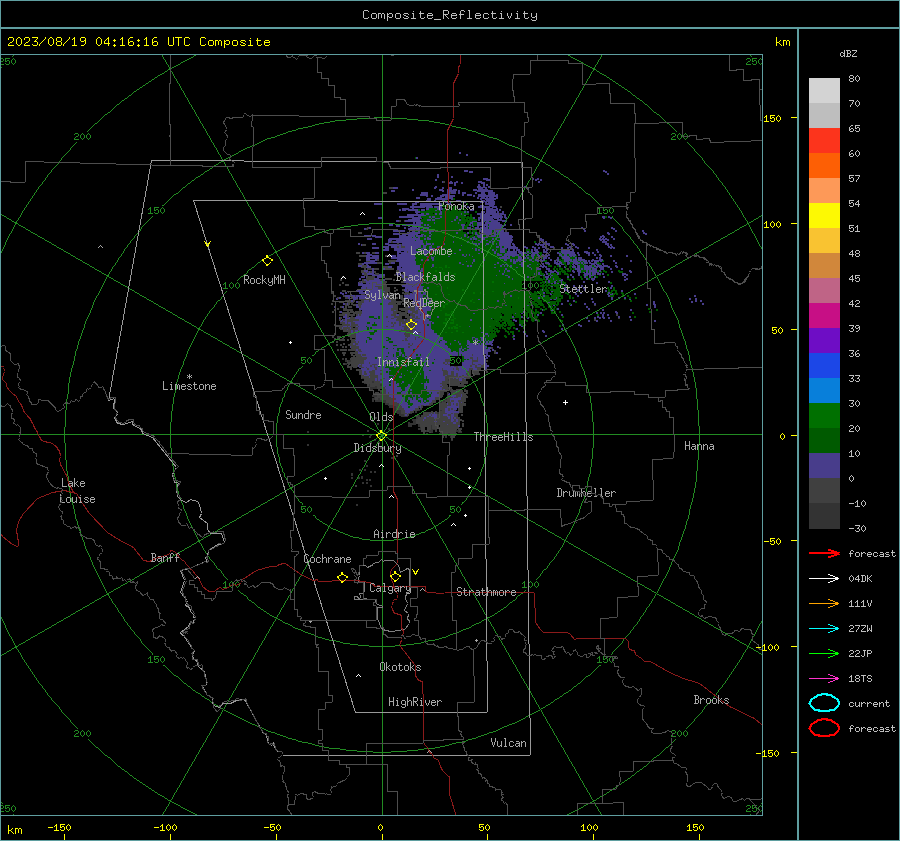
Task: Click the magenta 18TS arrow icon
Action: pyautogui.click(x=824, y=679)
